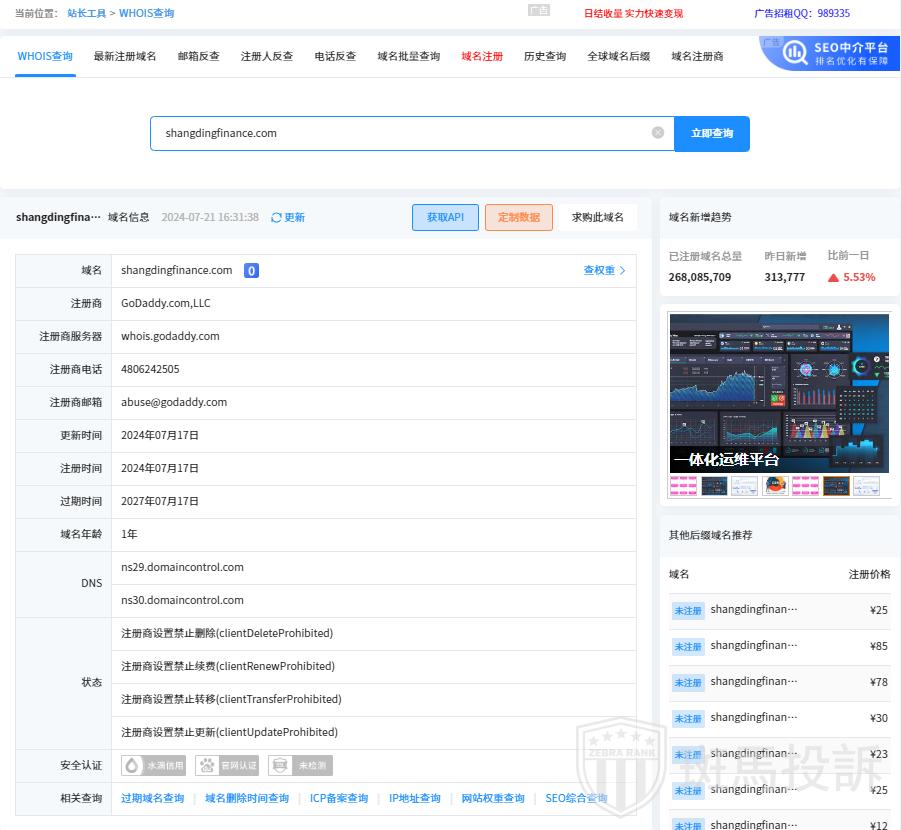Open the ICP备案查询 link
This screenshot has height=830, width=901.
click(339, 799)
